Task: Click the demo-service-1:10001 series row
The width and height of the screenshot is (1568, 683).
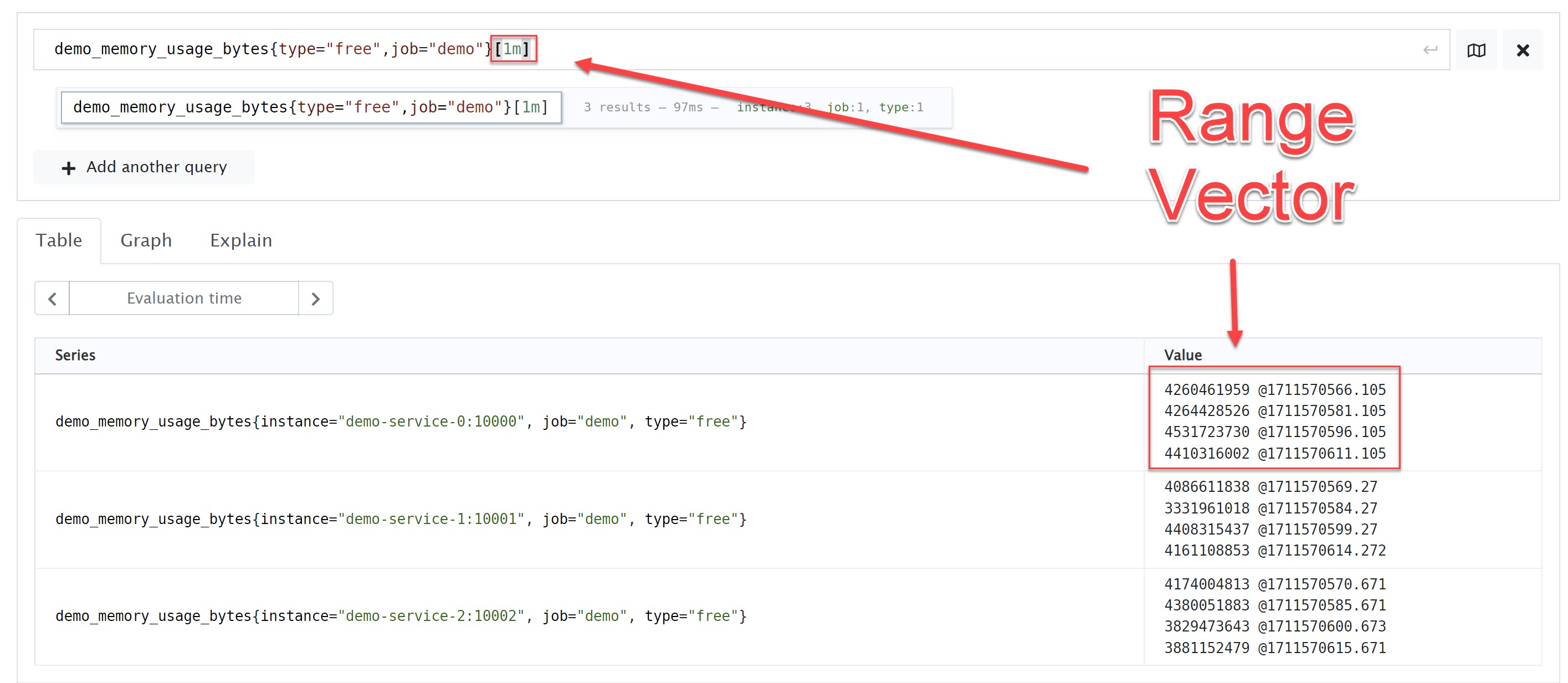Action: [401, 519]
